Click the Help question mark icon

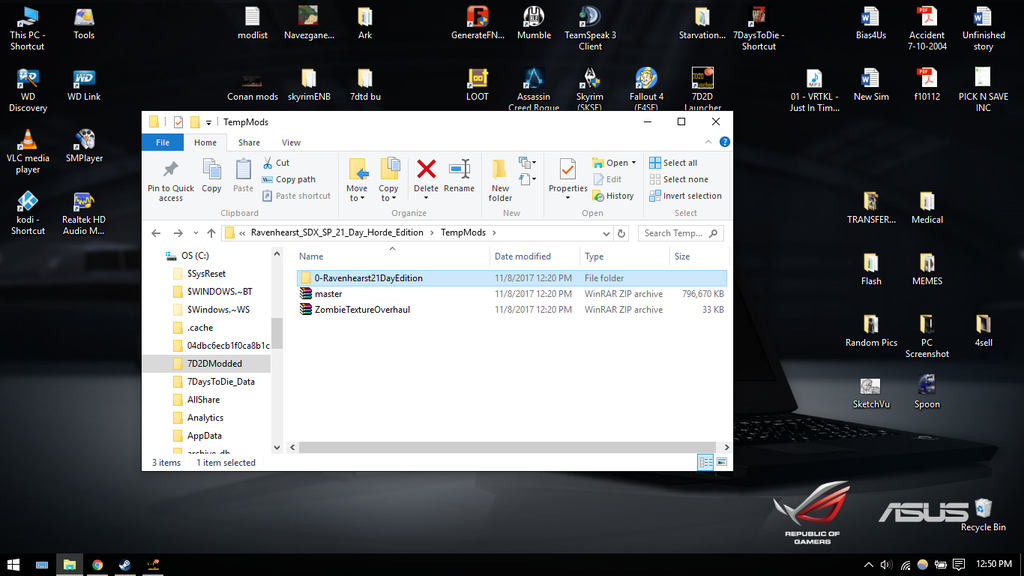click(x=724, y=142)
